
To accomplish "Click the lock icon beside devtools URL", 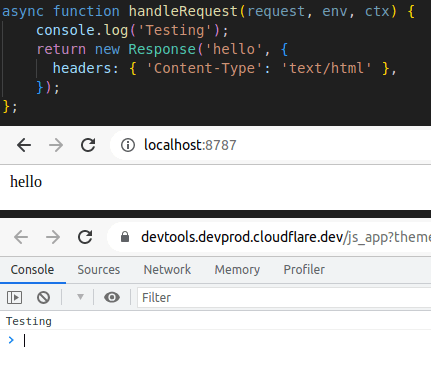I will [125, 237].
